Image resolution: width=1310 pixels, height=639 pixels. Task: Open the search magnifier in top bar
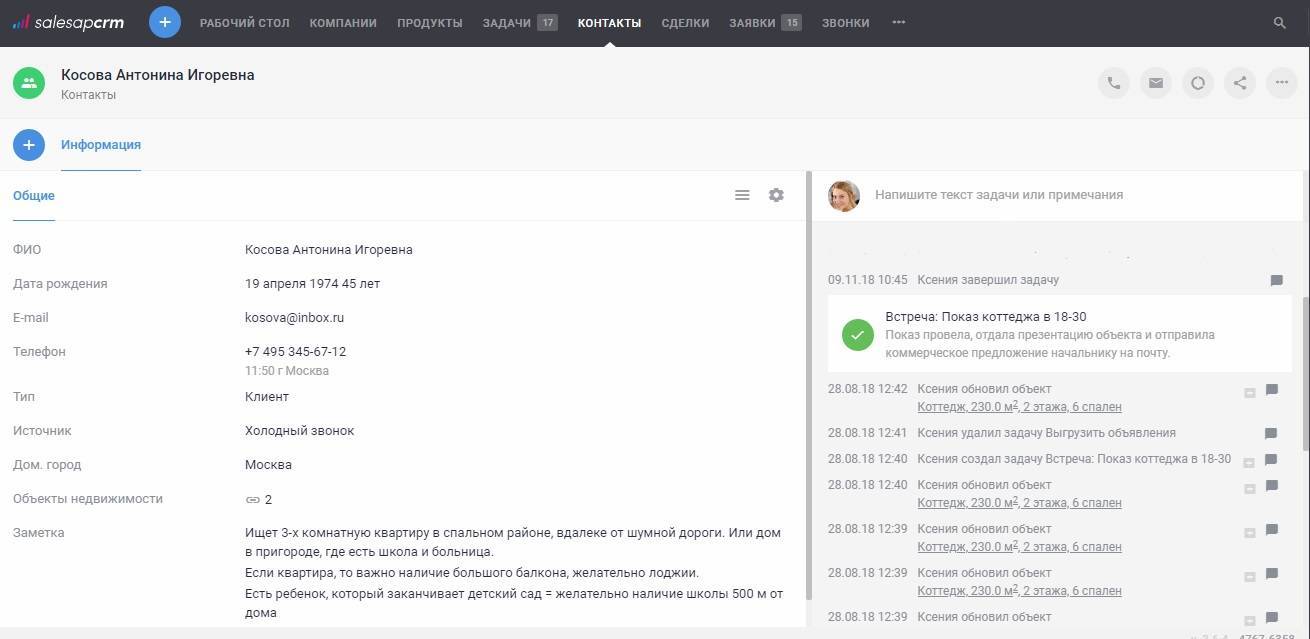(1279, 22)
